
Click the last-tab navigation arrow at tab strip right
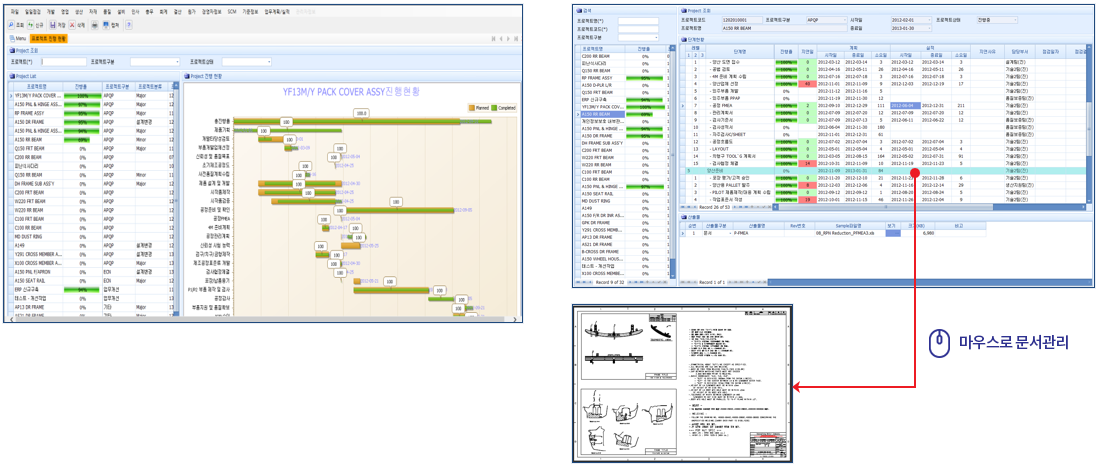(516, 39)
